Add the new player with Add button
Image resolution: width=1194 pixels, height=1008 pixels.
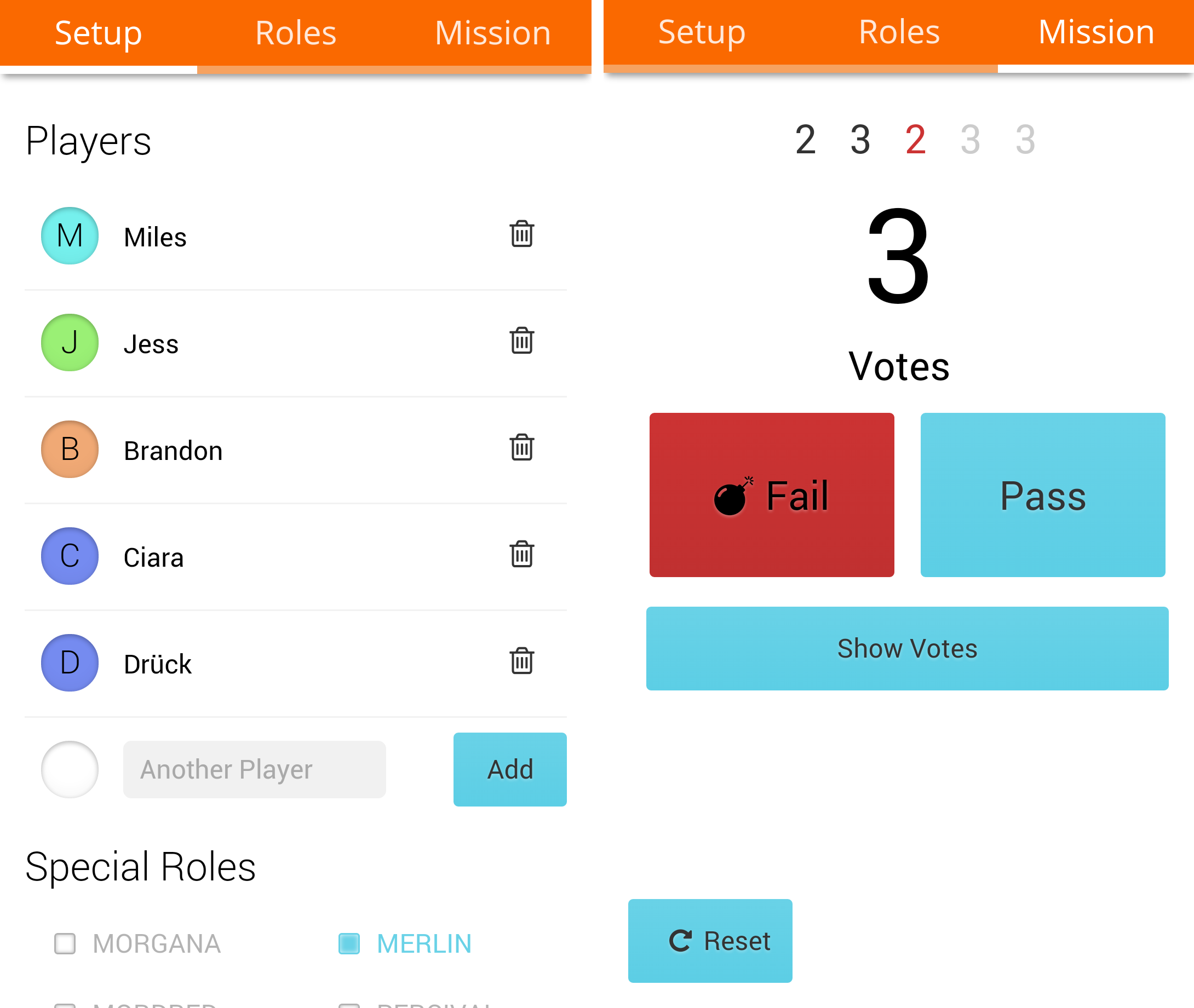click(510, 770)
